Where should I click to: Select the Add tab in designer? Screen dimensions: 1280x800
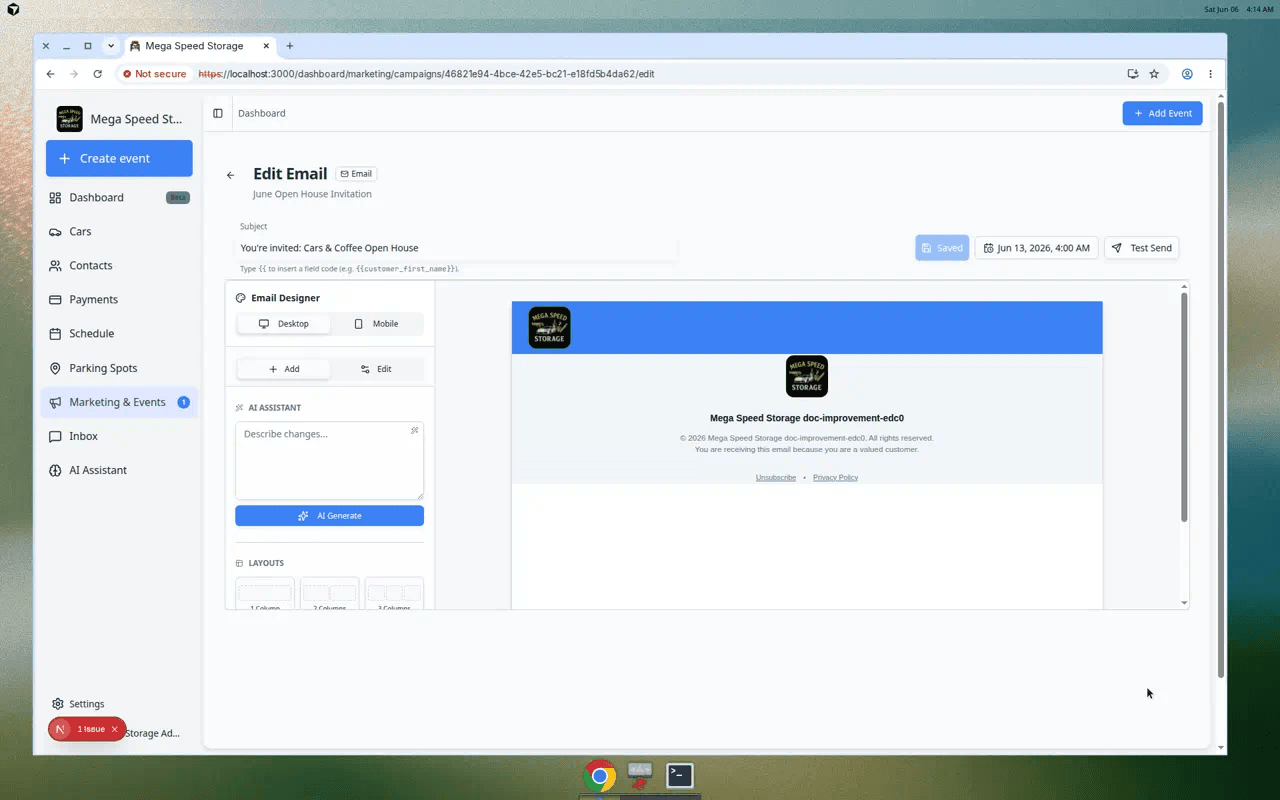point(284,369)
